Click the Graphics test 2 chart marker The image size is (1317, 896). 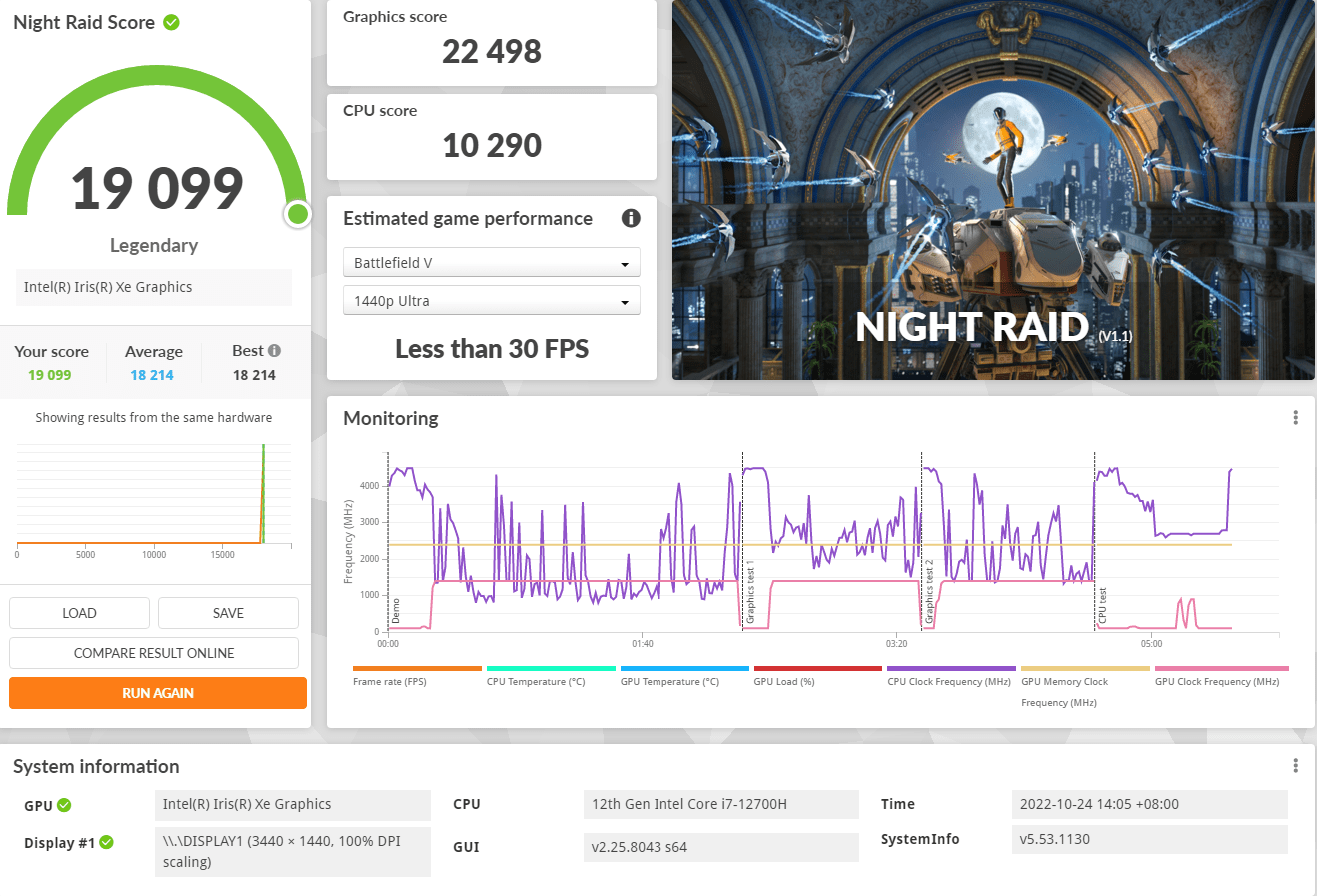[929, 593]
